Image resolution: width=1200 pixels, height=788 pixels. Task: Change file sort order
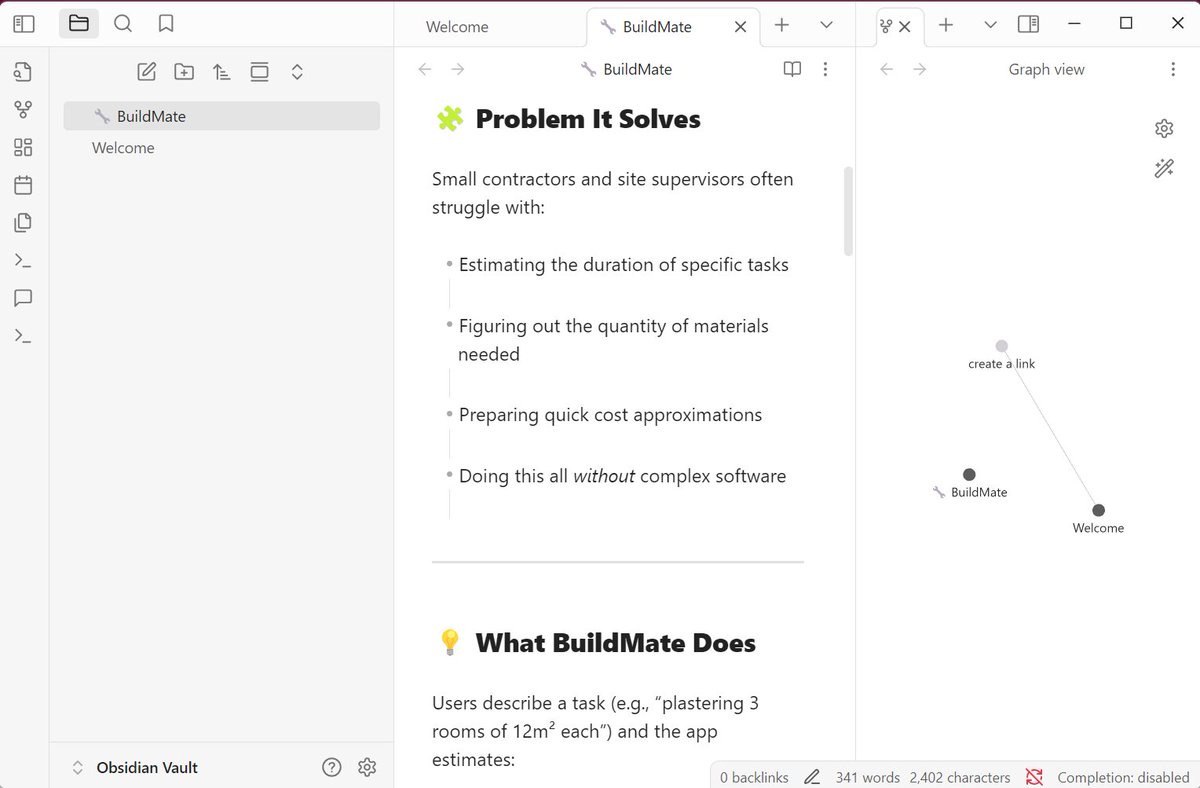tap(222, 71)
